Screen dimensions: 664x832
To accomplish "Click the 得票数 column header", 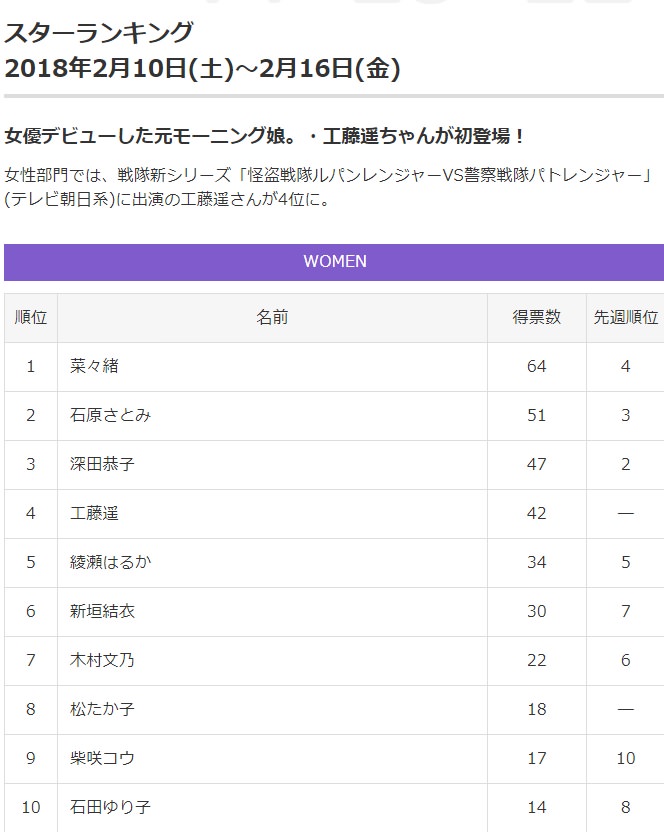I will point(537,318).
